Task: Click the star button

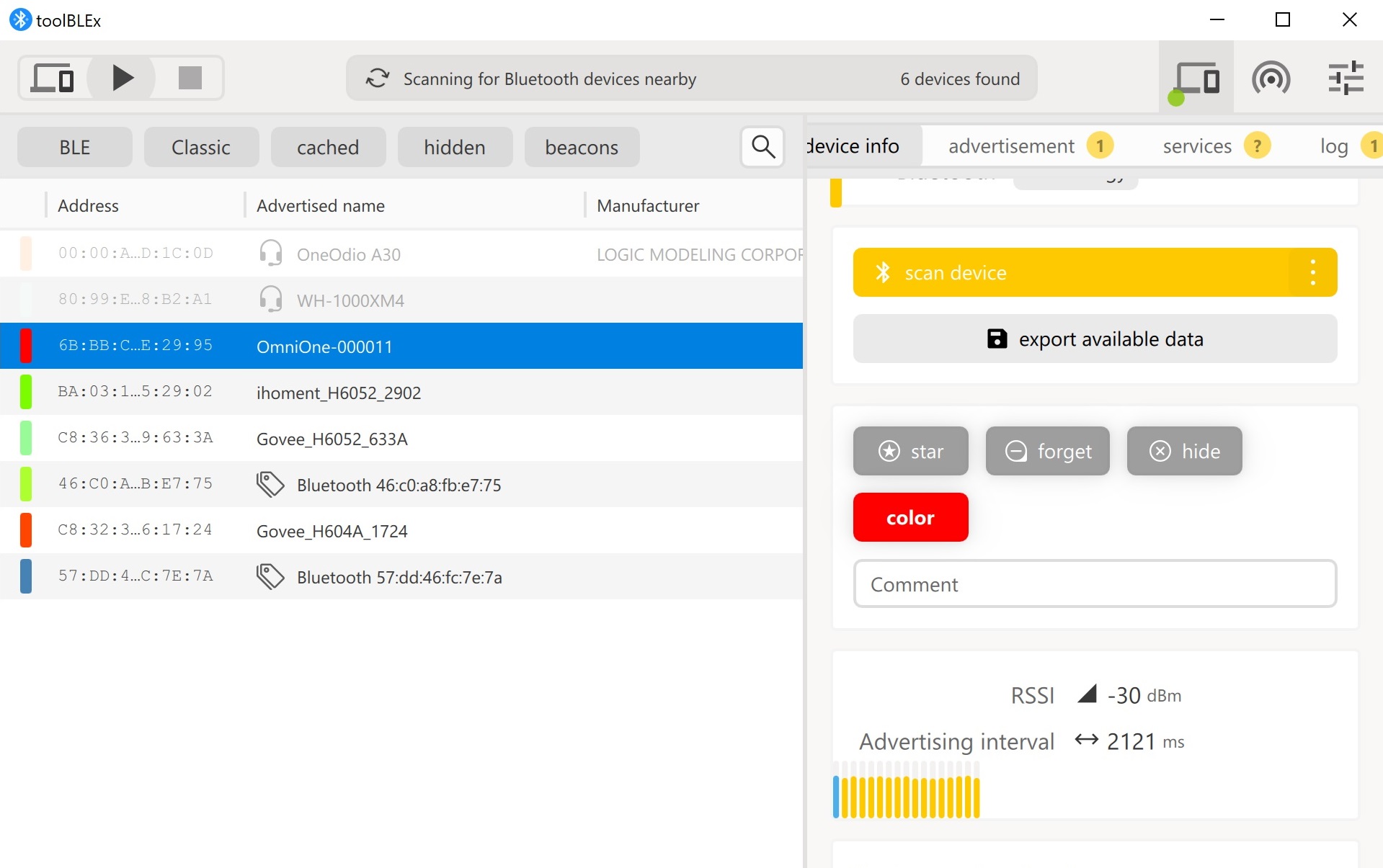Action: 910,451
